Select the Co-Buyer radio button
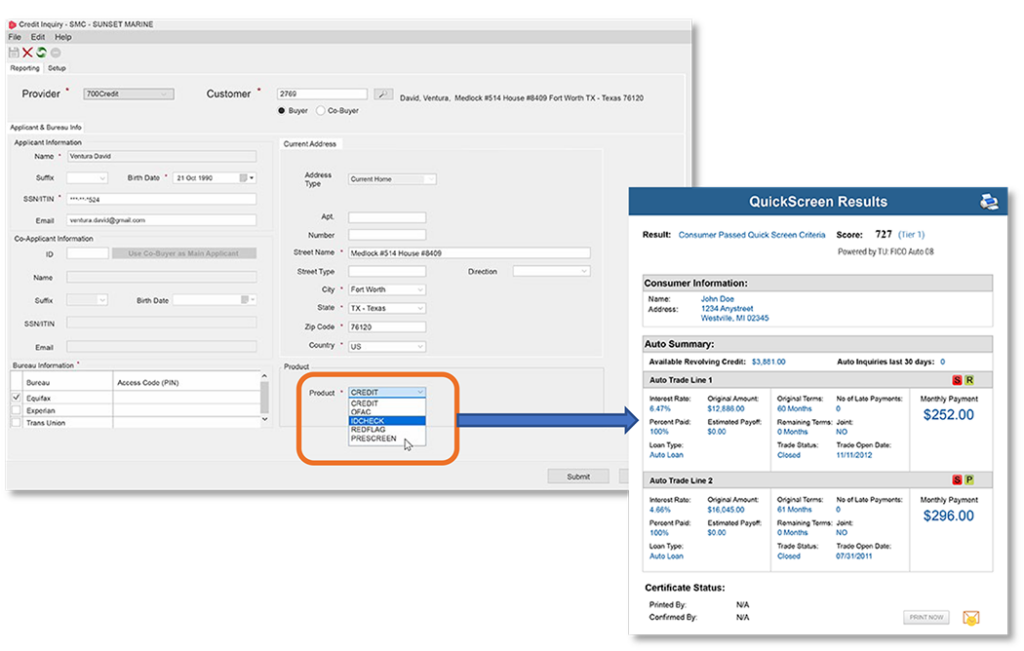 (x=321, y=111)
